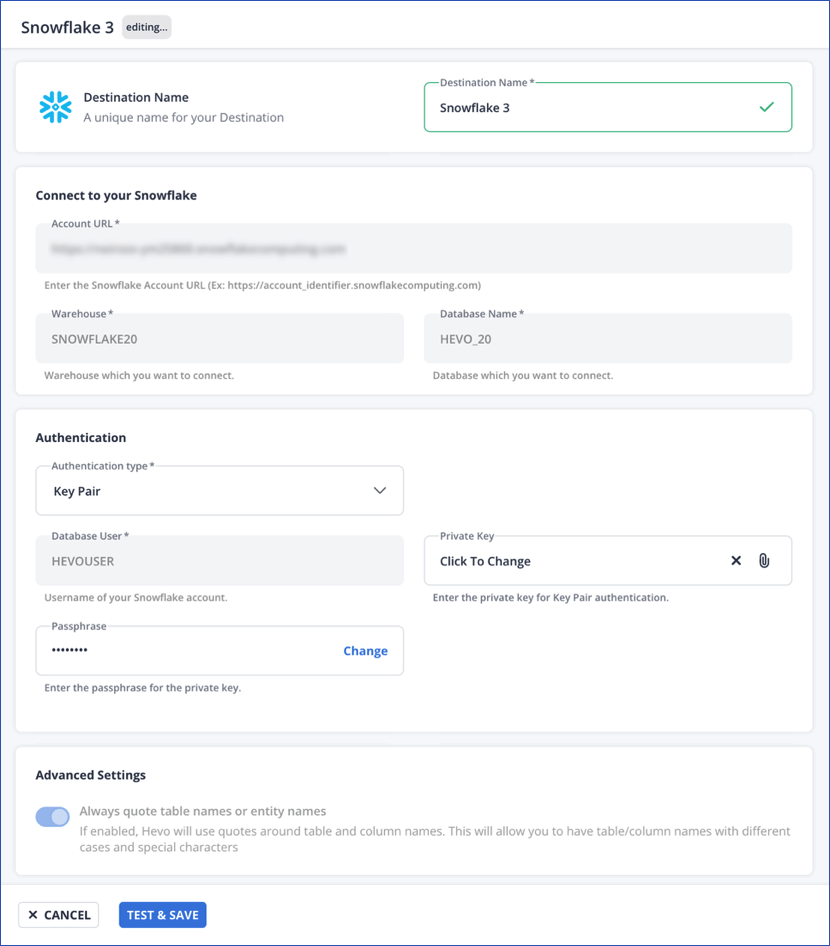
Task: Click the Account URL example hint text
Action: tap(262, 285)
